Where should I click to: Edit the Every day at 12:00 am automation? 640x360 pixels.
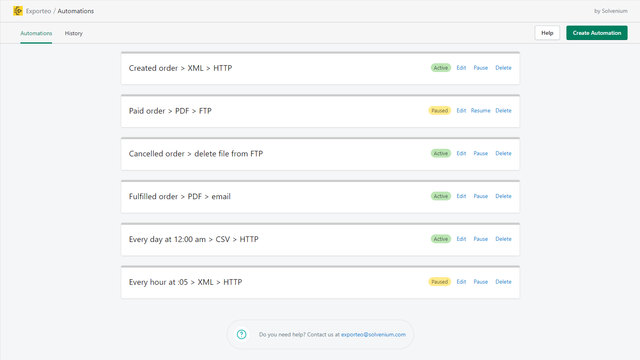pos(461,239)
